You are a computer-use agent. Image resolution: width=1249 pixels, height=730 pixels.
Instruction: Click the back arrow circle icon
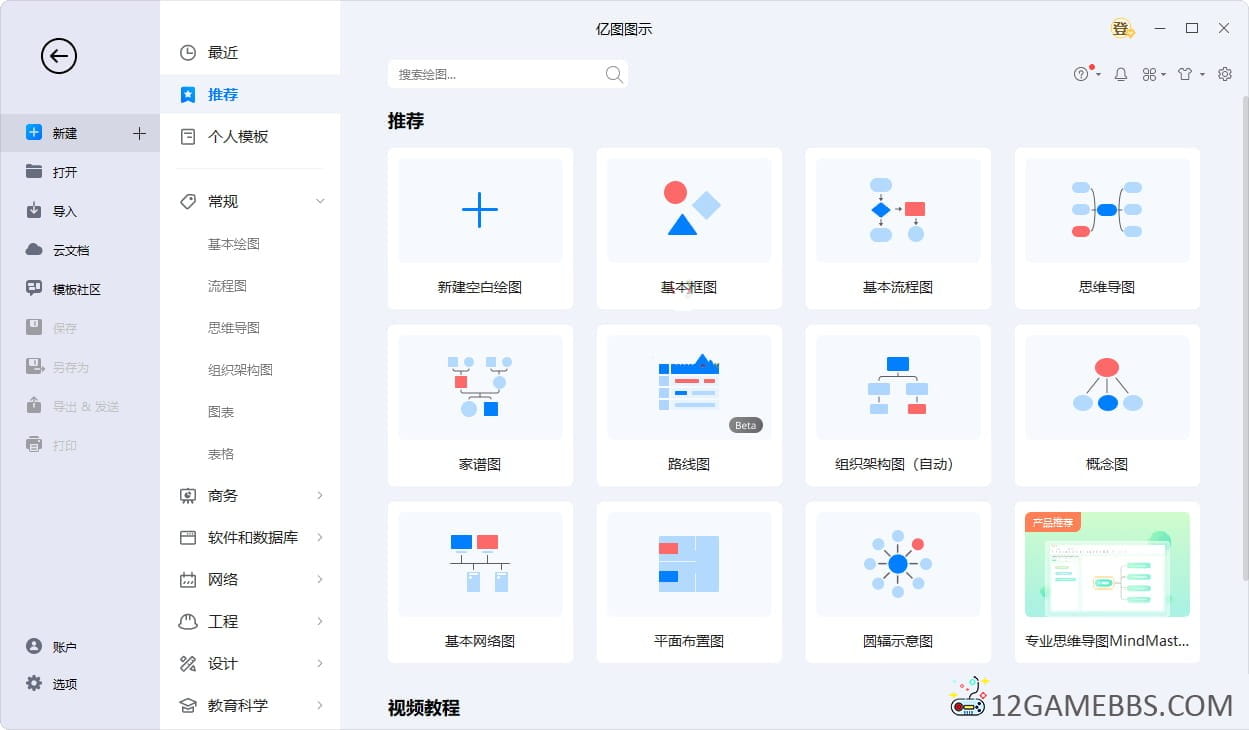[x=58, y=56]
